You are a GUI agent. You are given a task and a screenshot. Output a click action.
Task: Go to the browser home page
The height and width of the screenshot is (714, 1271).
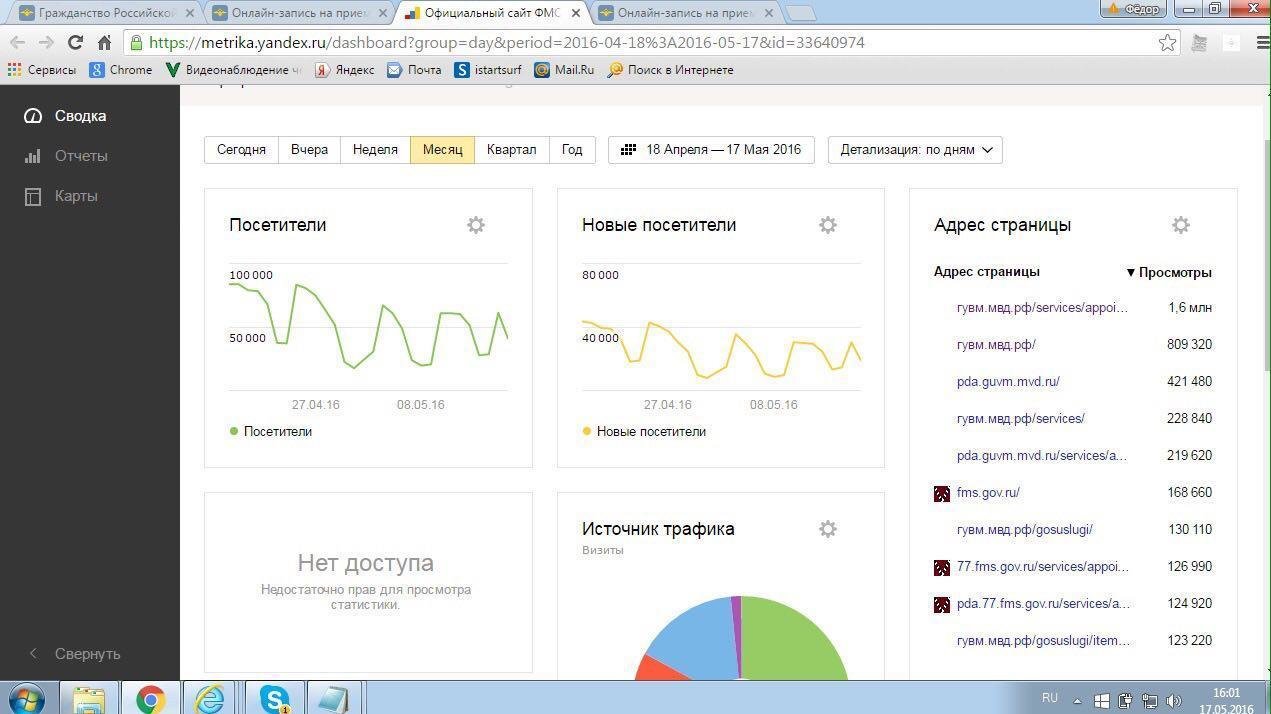click(x=104, y=43)
